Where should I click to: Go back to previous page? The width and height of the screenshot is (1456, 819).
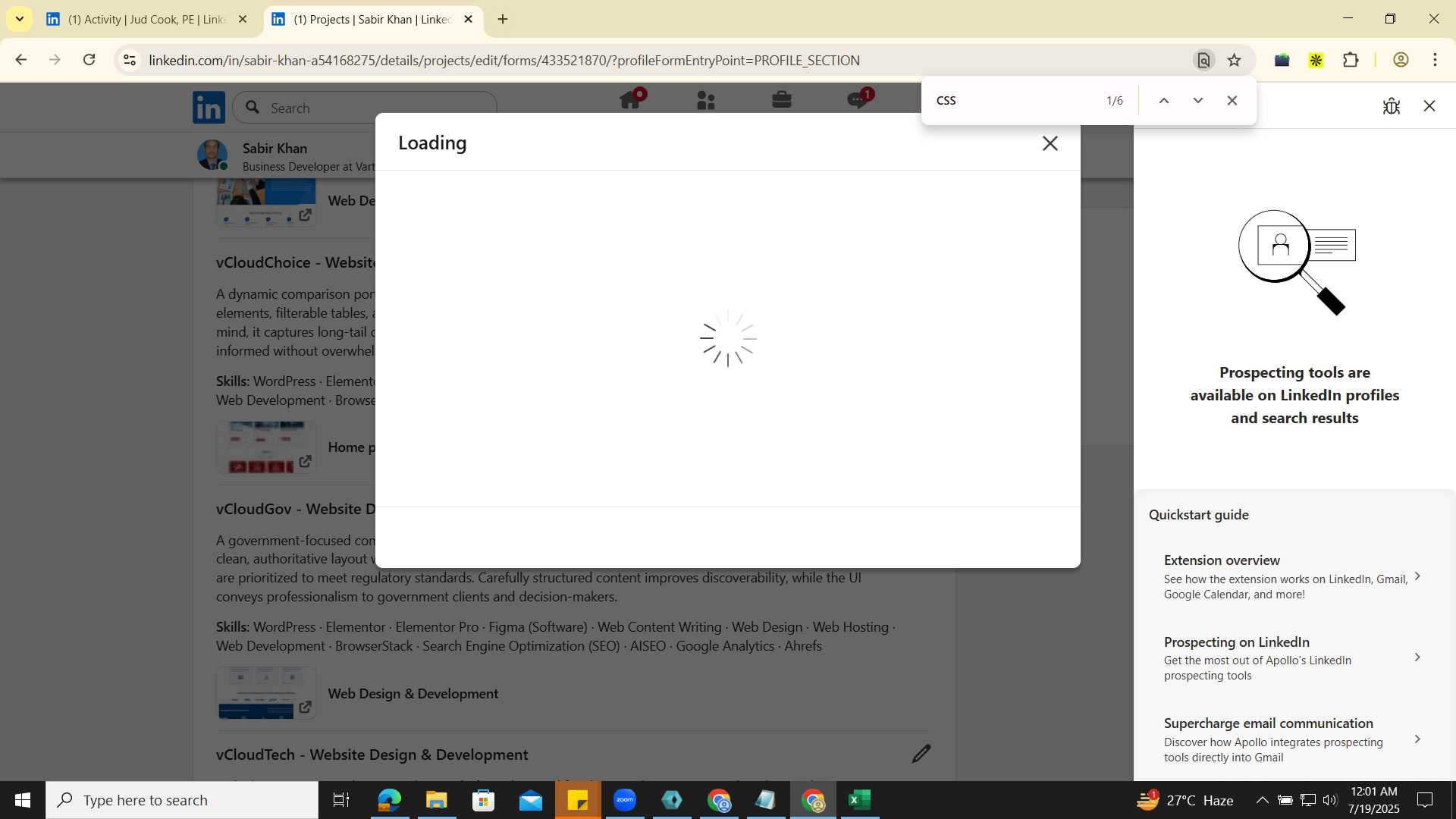click(x=21, y=60)
